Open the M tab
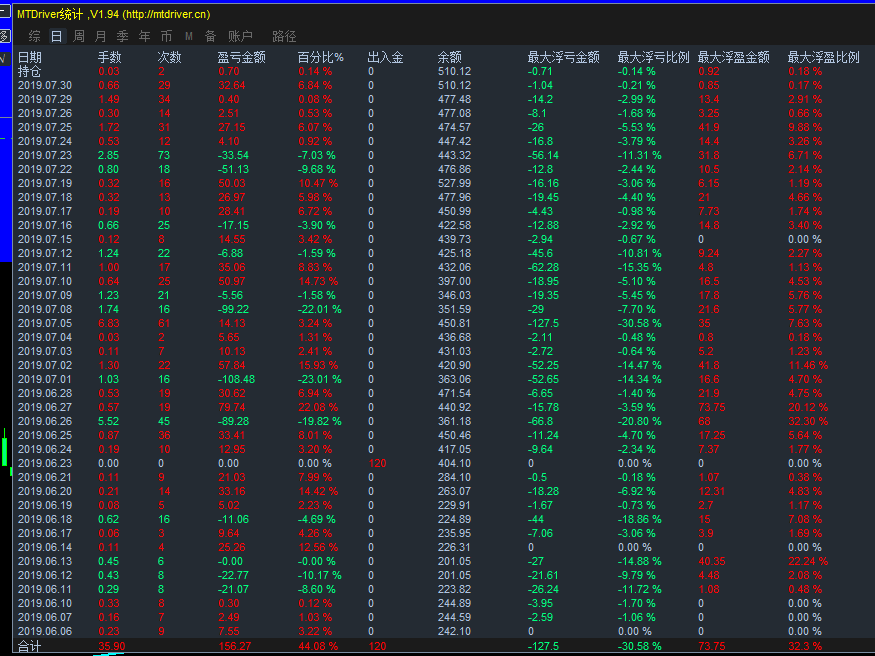875x656 pixels. (189, 37)
